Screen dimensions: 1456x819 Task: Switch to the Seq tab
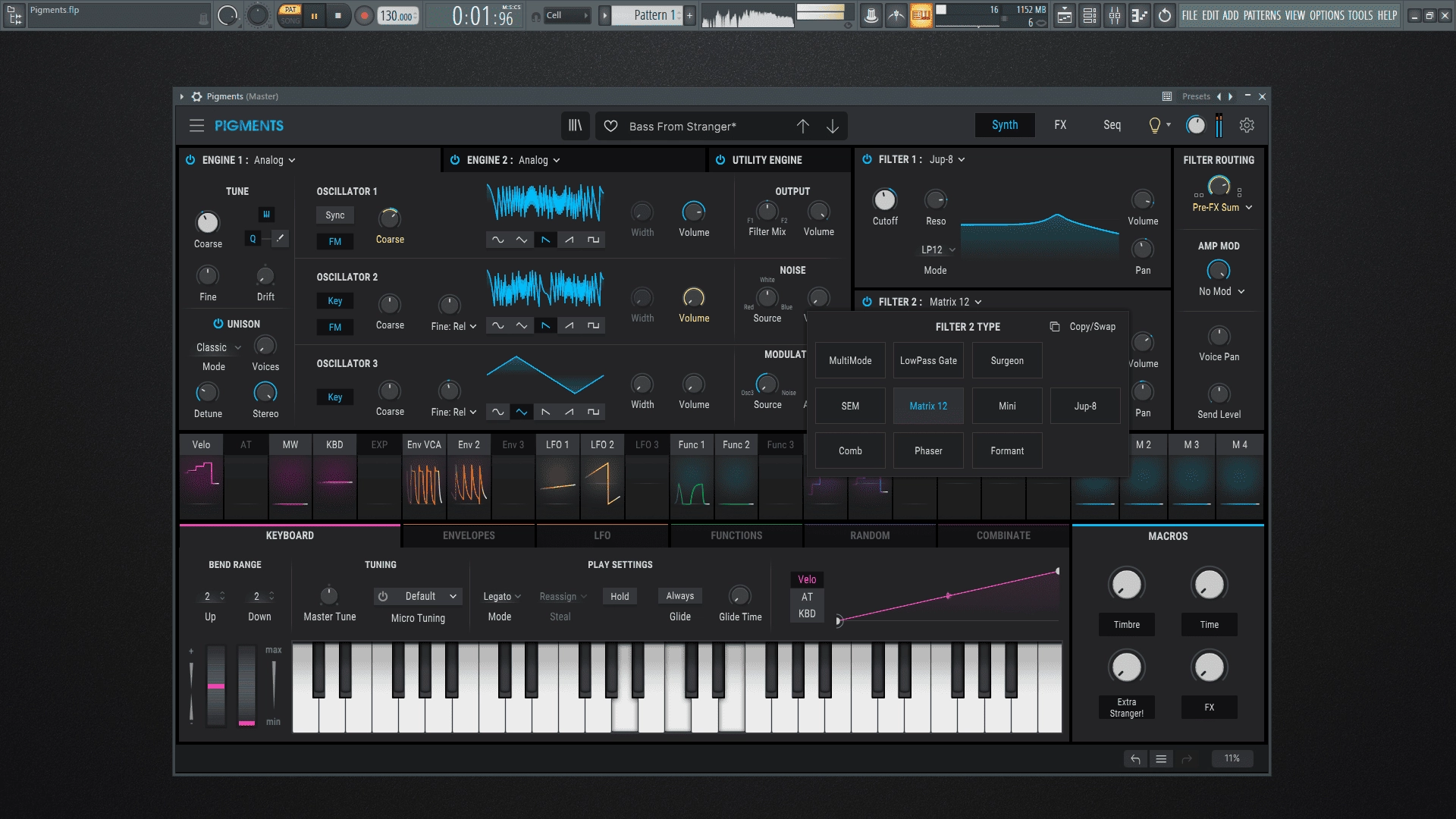pyautogui.click(x=1112, y=125)
